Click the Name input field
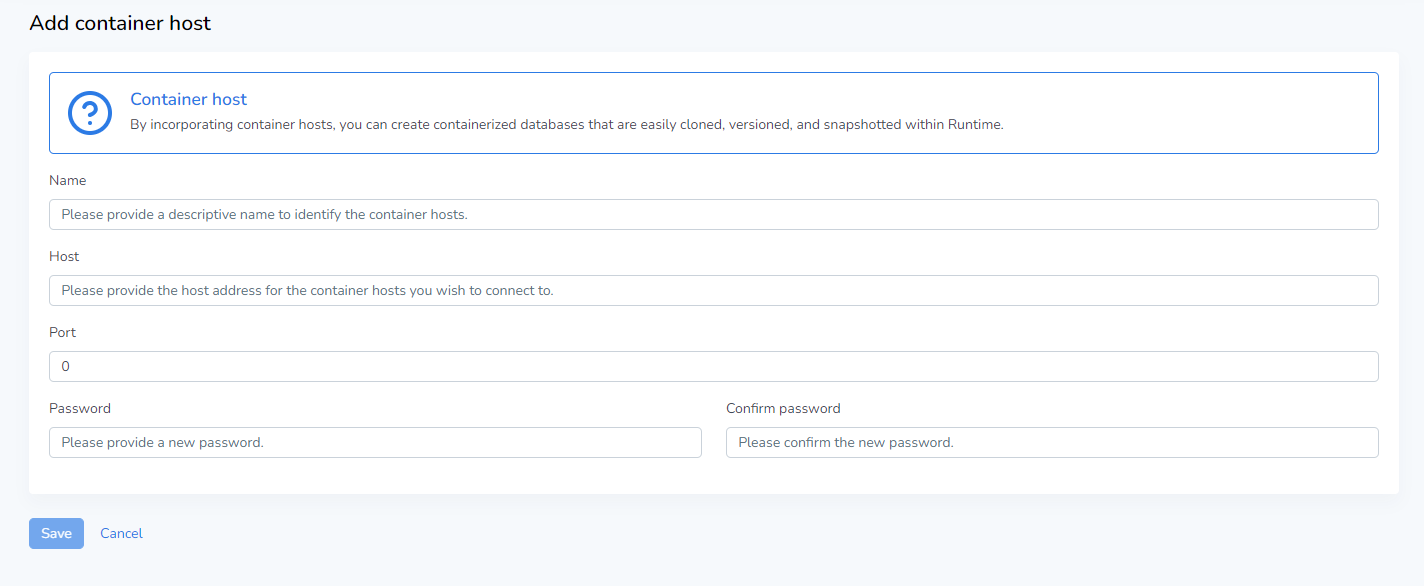The height and width of the screenshot is (586, 1424). tap(713, 214)
